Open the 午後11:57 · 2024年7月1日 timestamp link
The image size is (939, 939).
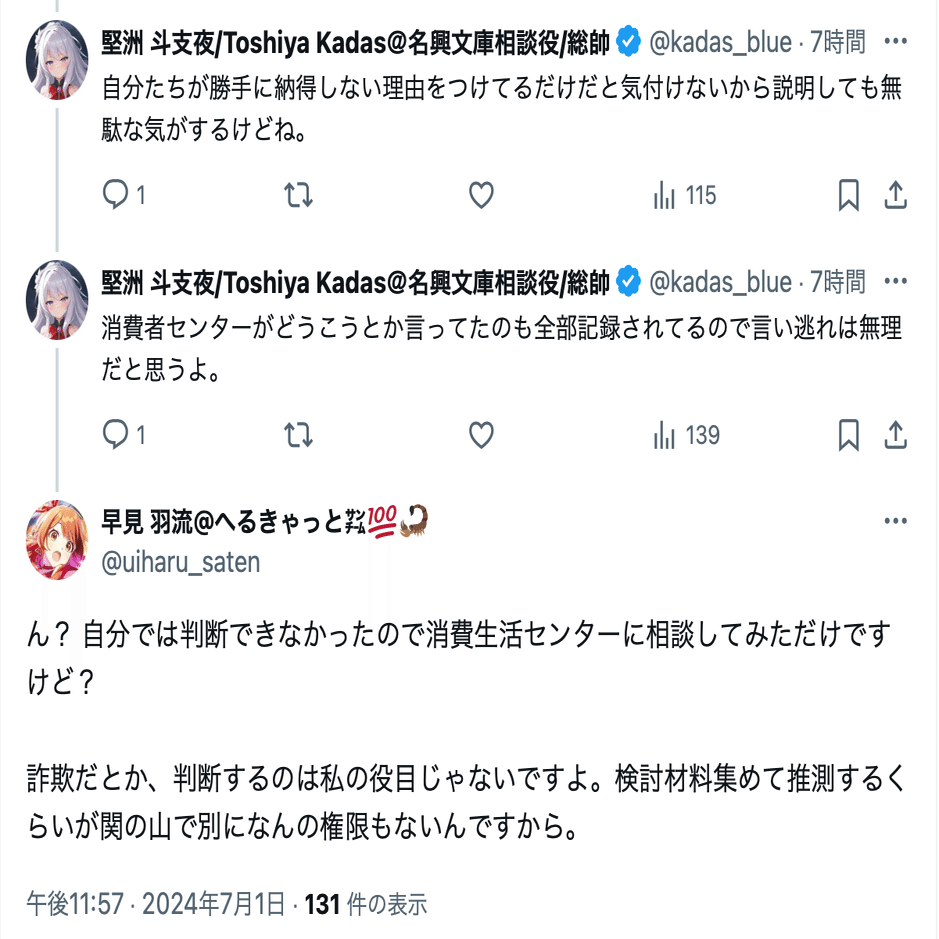[156, 905]
